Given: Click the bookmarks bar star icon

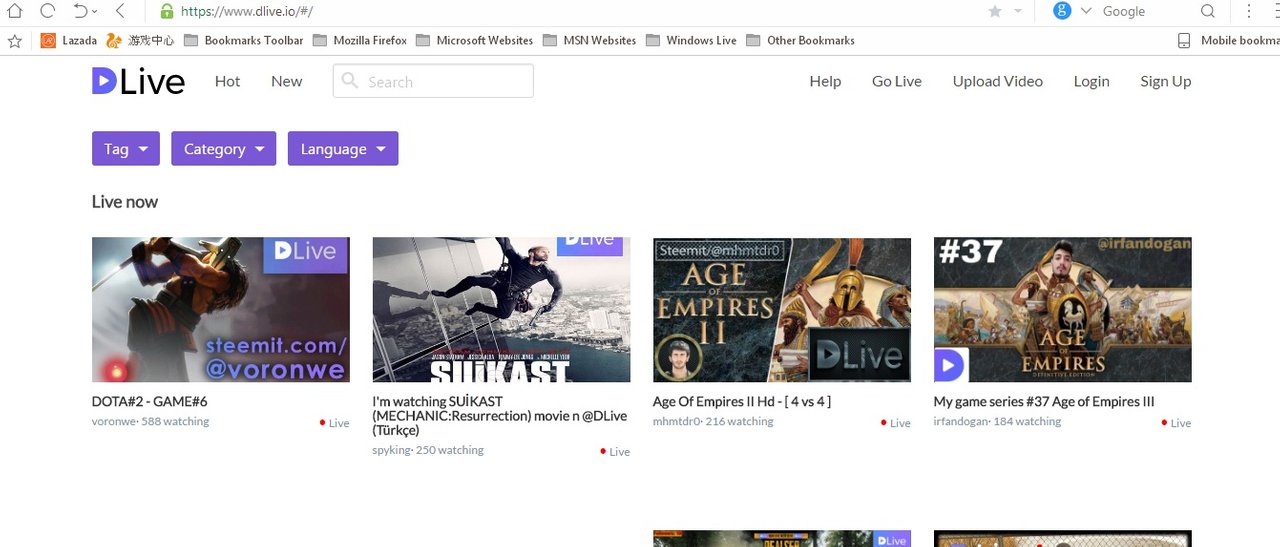Looking at the screenshot, I should [x=14, y=41].
